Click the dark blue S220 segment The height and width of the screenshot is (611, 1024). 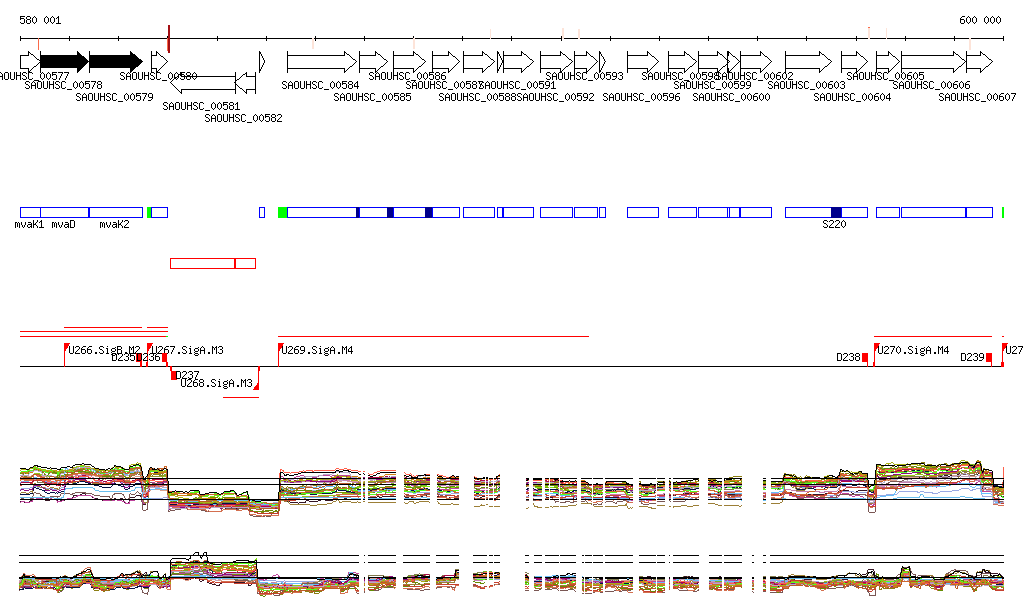point(836,212)
